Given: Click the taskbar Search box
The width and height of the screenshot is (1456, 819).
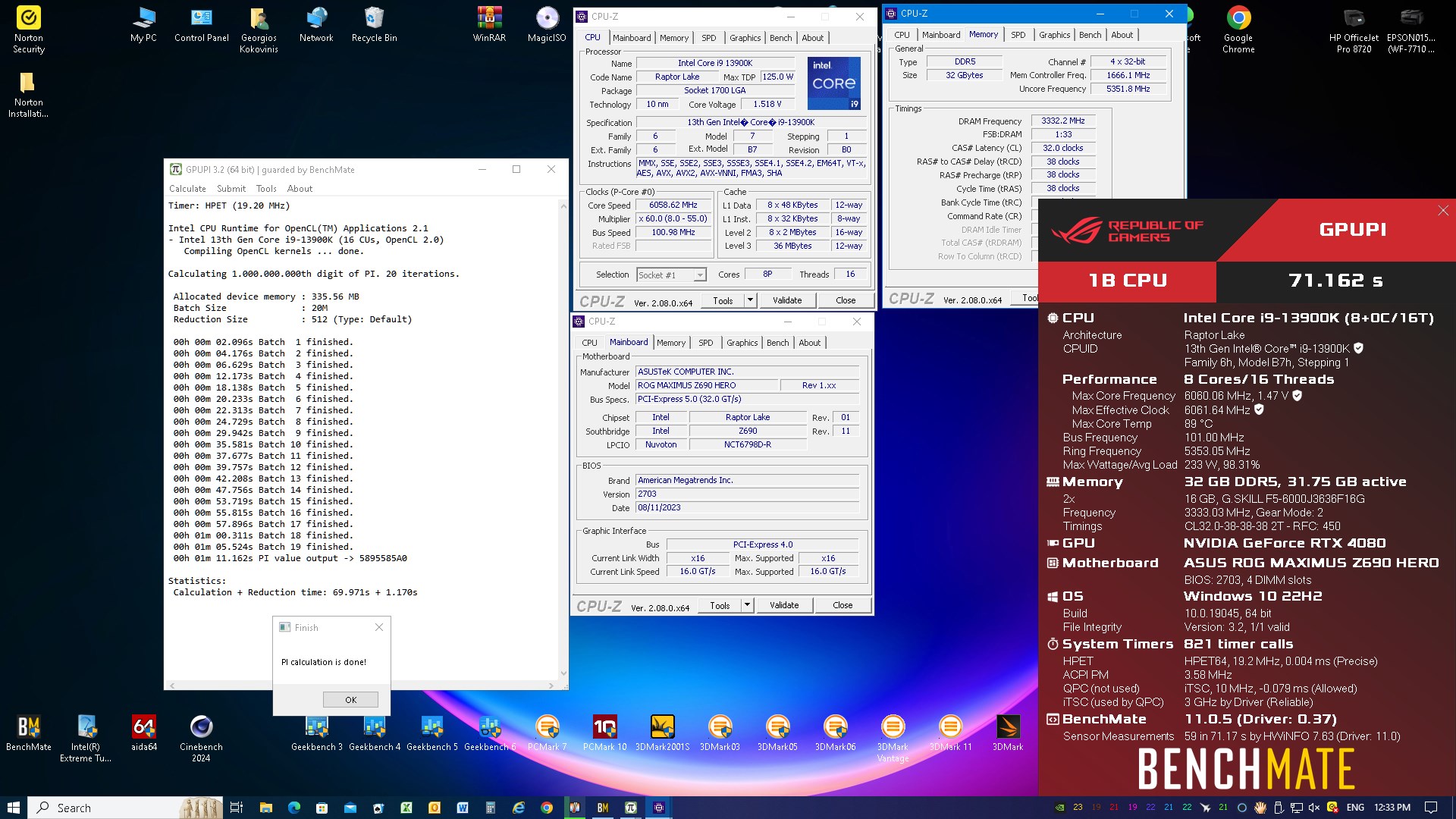Looking at the screenshot, I should click(125, 808).
